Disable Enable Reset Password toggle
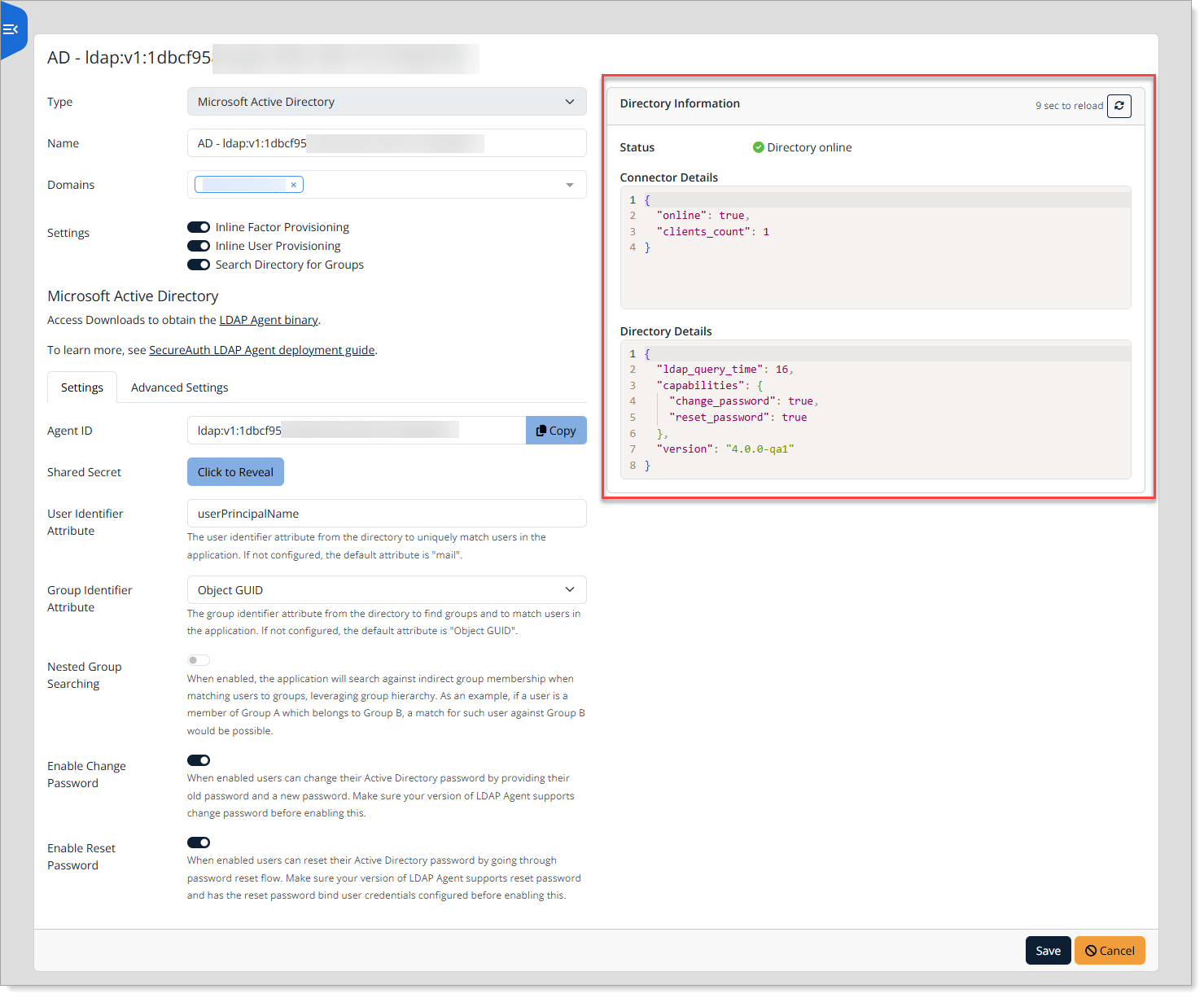This screenshot has width=1204, height=998. click(199, 843)
